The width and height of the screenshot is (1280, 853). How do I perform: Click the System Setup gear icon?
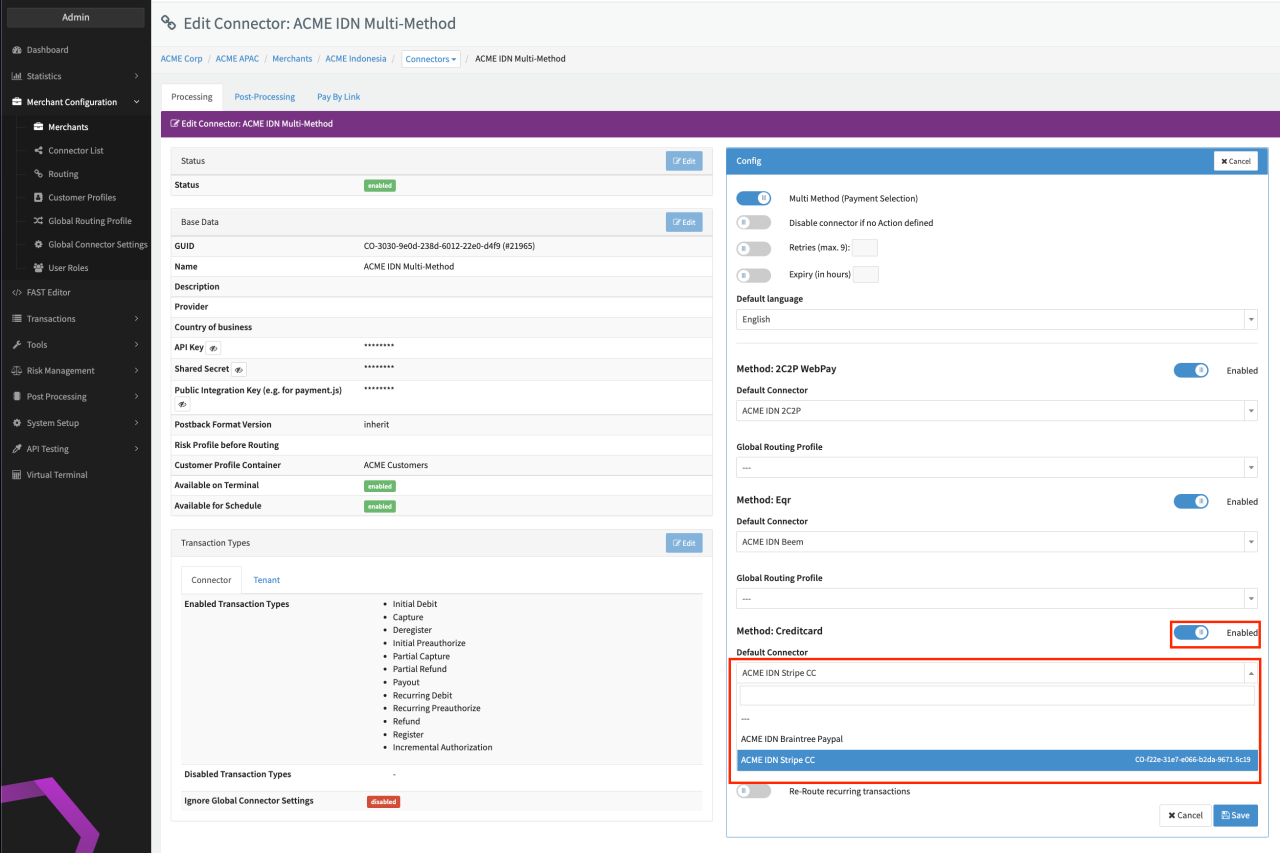pyautogui.click(x=17, y=423)
